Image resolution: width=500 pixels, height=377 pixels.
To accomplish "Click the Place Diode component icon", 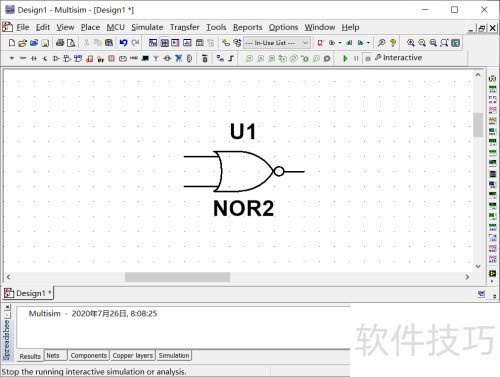I will (34, 58).
